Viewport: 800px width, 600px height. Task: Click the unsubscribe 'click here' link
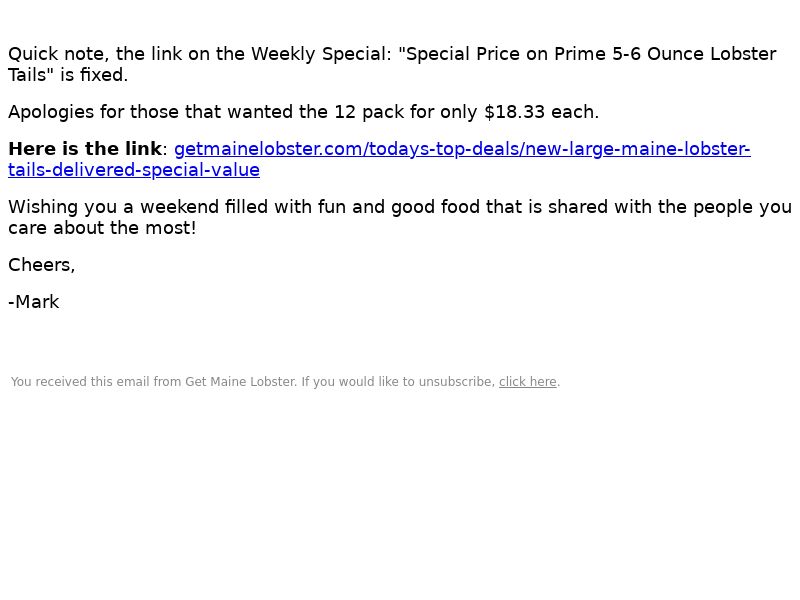pos(528,382)
